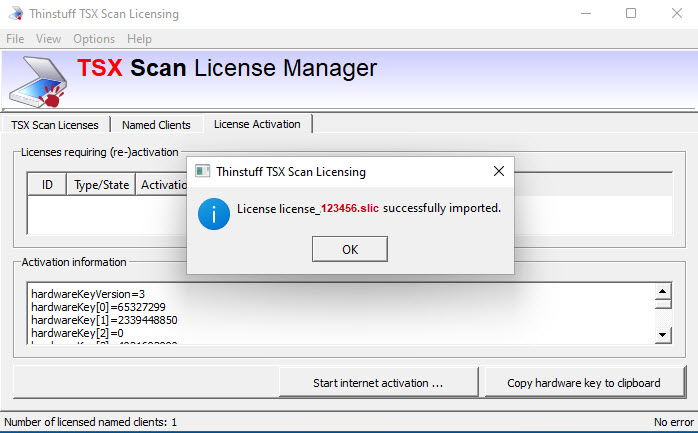This screenshot has height=433, width=698.
Task: Copy hardware key to clipboard
Action: point(584,383)
